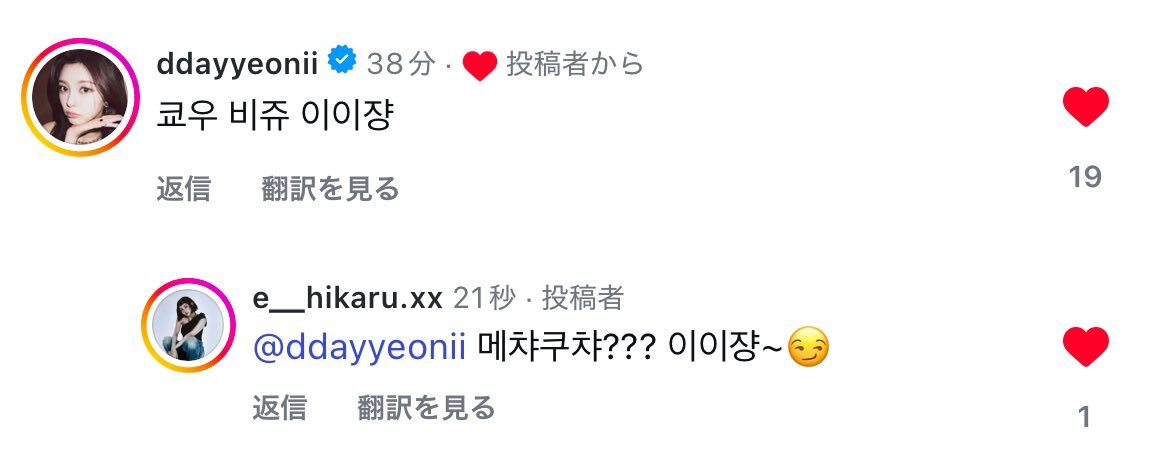Screen dimensions: 1170x468
Task: Click the smirking face emoji
Action: coord(807,348)
